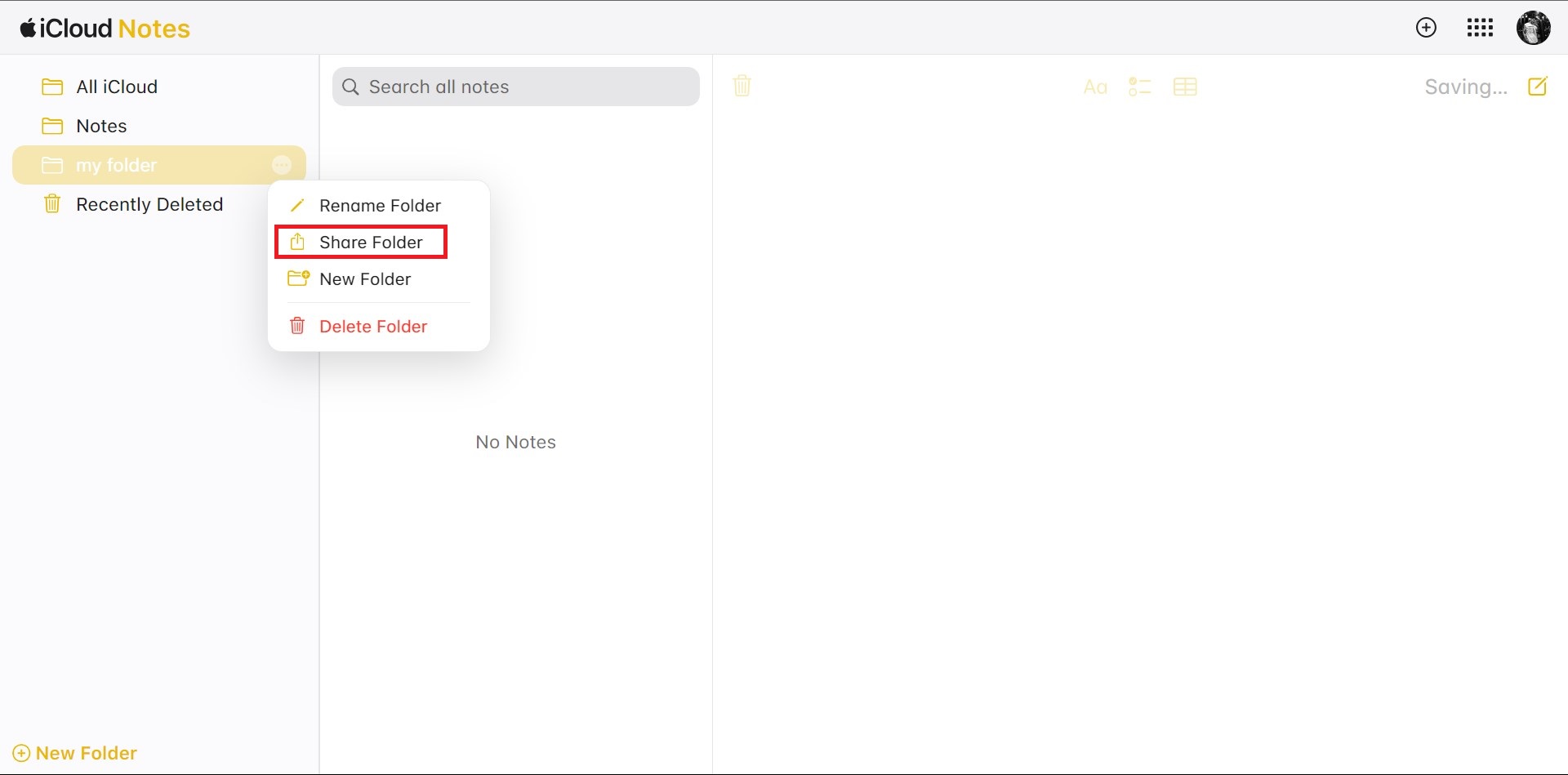Click the trash icon in the note toolbar
Viewport: 1568px width, 775px height.
click(x=742, y=86)
